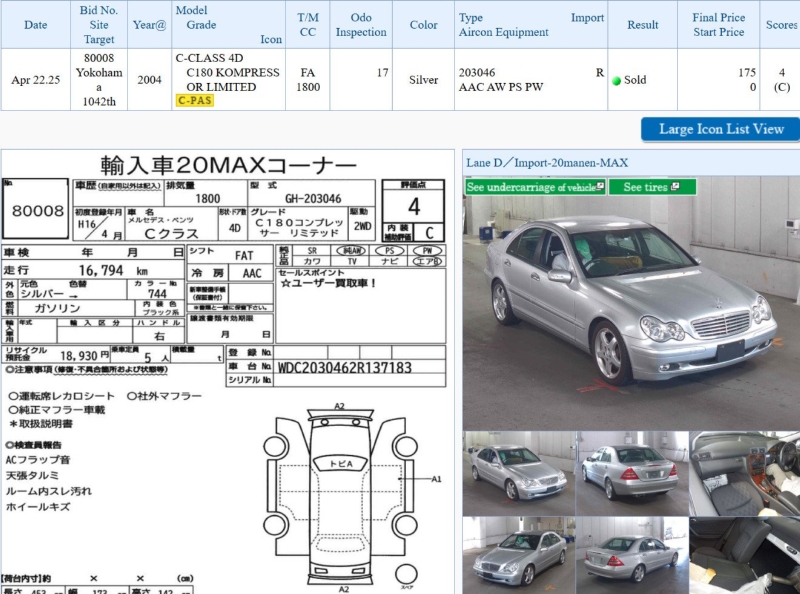Open the front-left angle car thumbnail

518,555
